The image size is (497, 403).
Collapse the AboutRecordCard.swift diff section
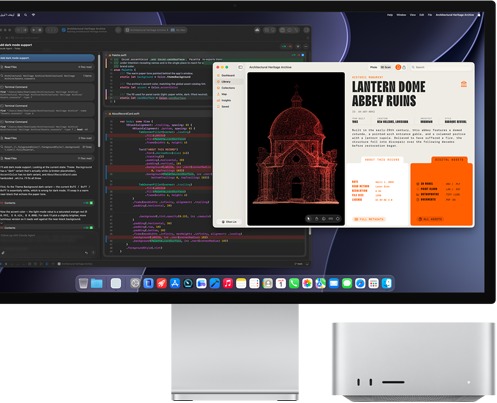point(107,114)
